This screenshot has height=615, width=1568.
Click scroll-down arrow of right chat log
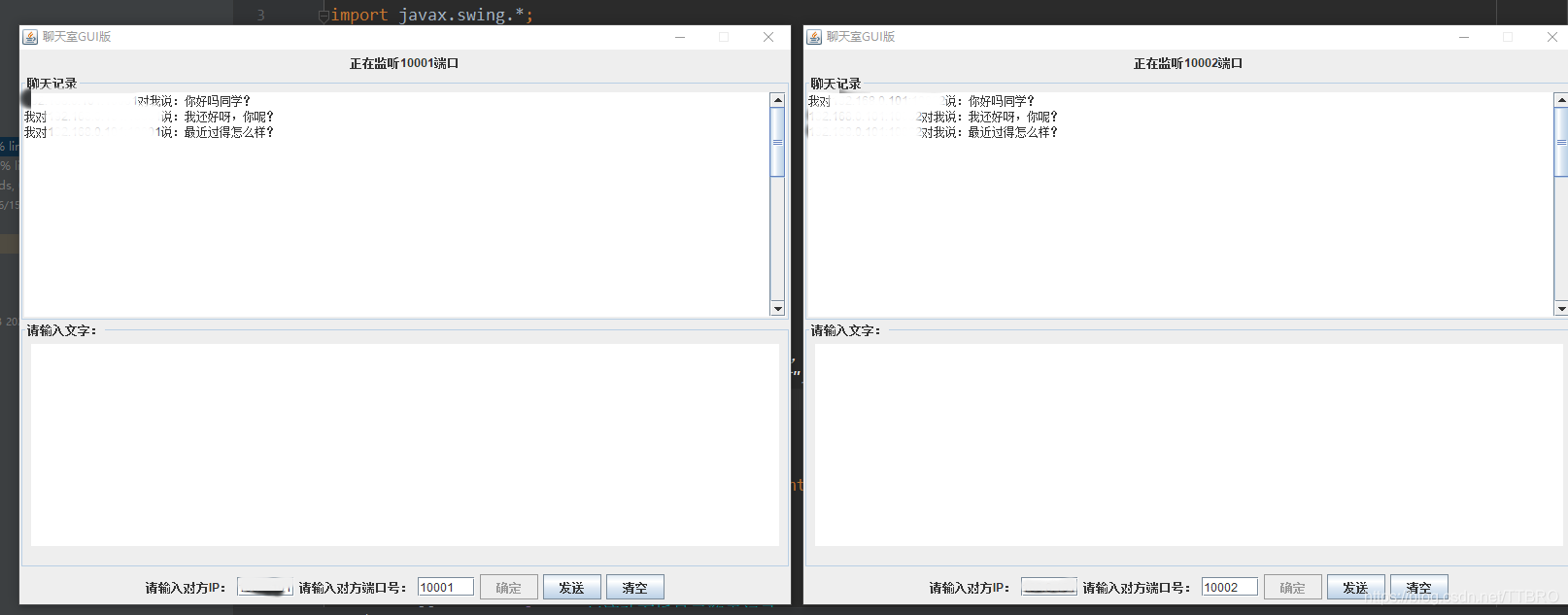click(x=1561, y=309)
